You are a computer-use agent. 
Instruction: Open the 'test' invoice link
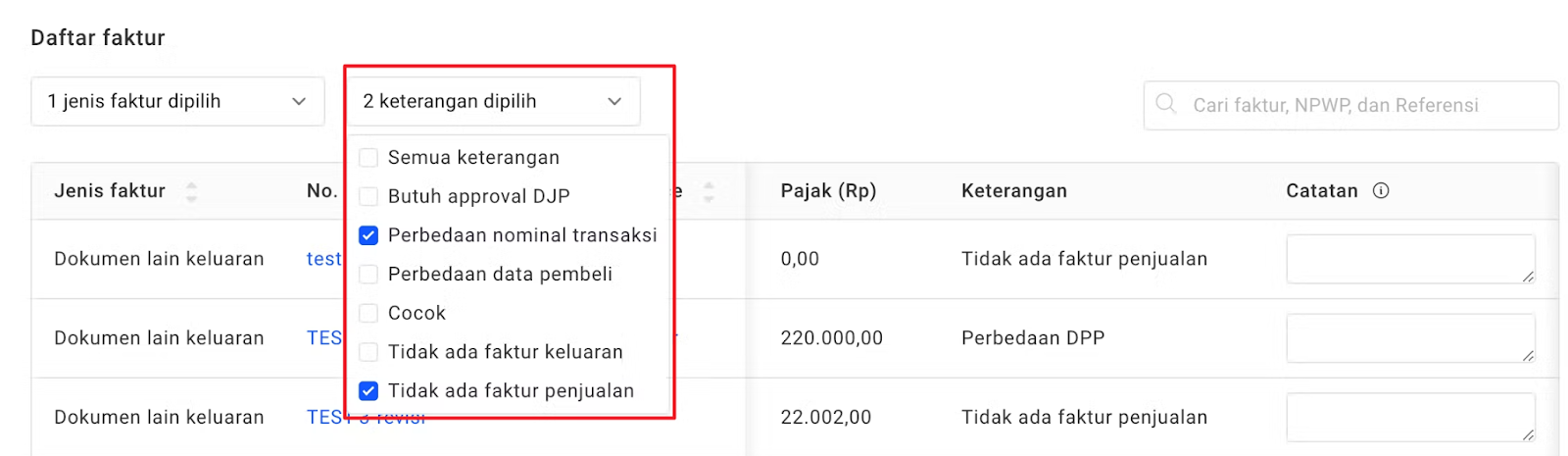(x=323, y=259)
